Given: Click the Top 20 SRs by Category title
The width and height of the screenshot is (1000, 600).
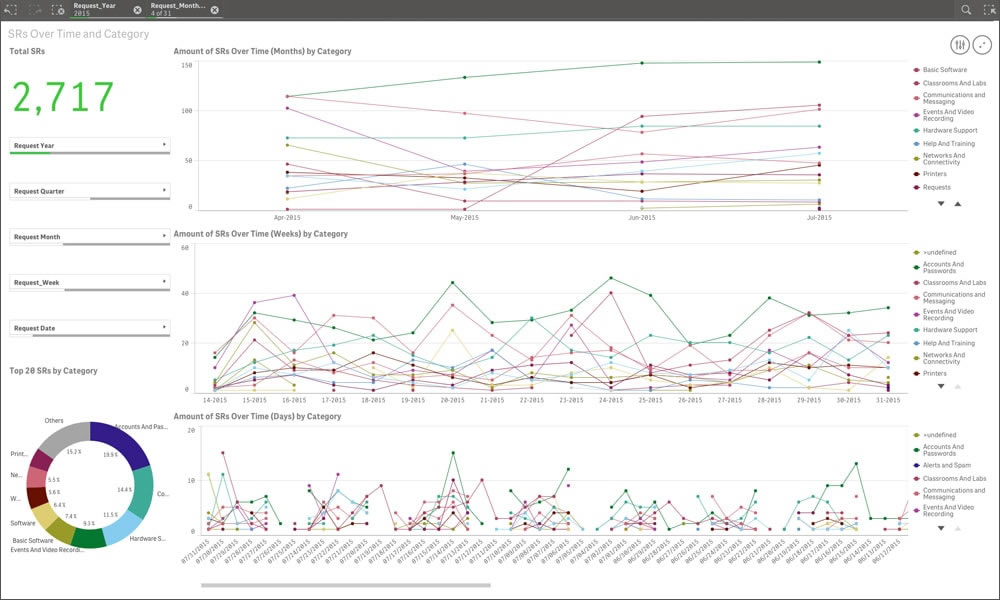Looking at the screenshot, I should (x=53, y=370).
